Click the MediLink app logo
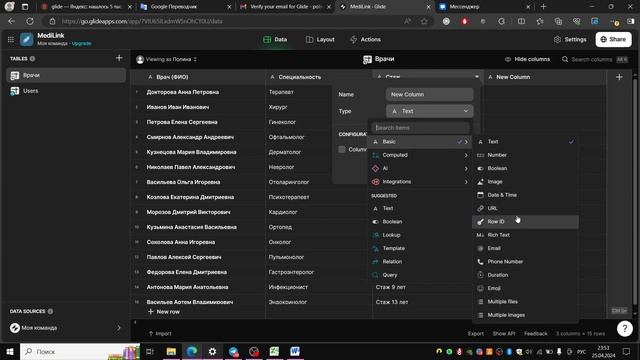The height and width of the screenshot is (360, 640). pos(27,40)
